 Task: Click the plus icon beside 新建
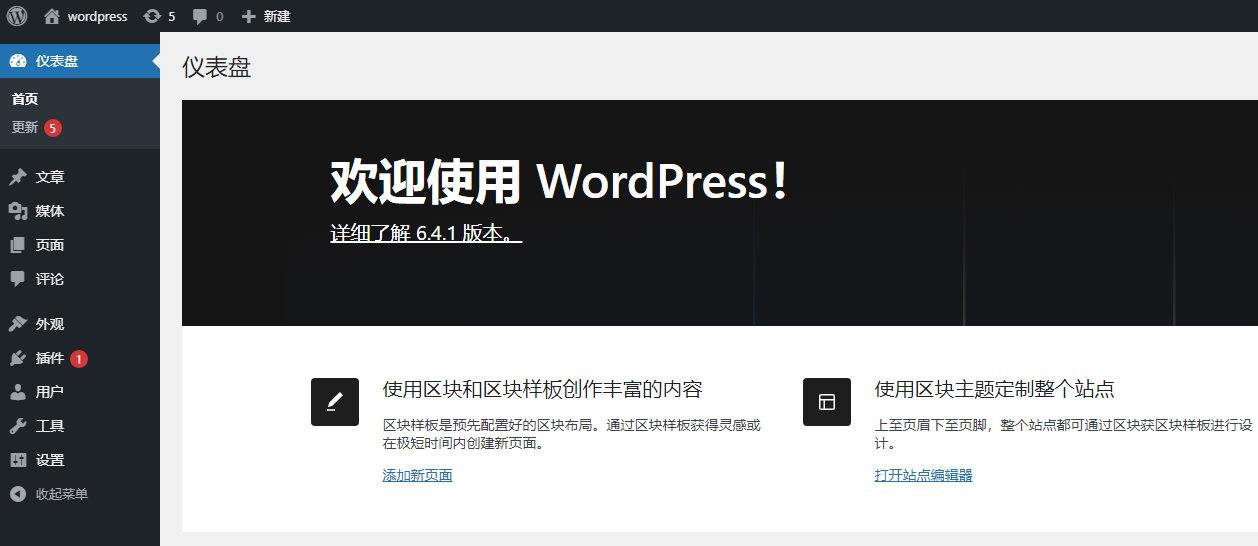click(249, 16)
